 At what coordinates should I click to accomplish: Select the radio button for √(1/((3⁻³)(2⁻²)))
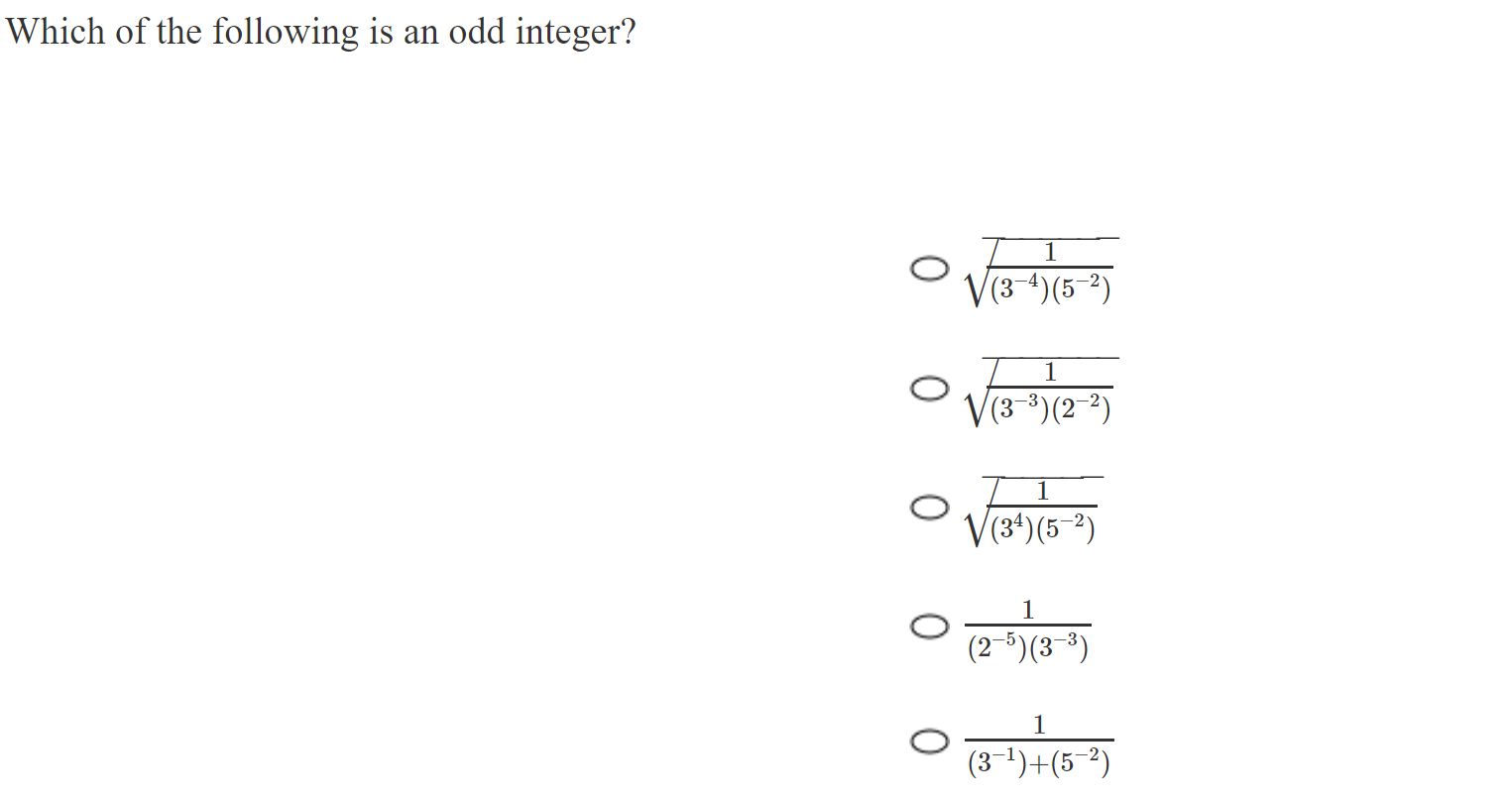[930, 389]
